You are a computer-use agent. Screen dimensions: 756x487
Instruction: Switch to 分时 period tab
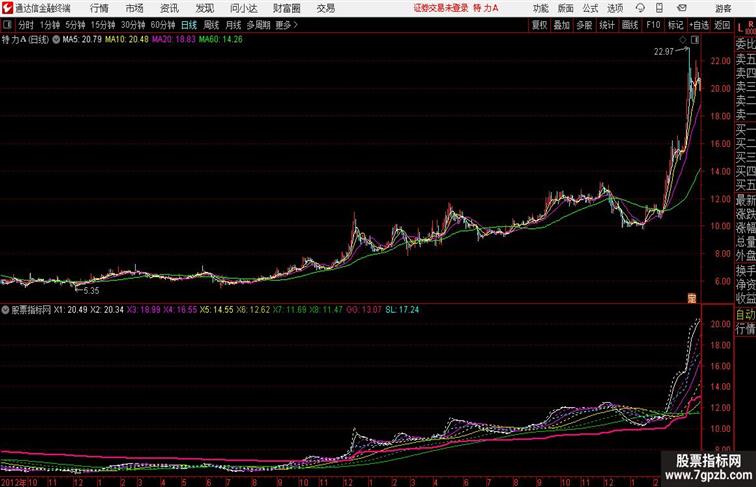(26, 25)
